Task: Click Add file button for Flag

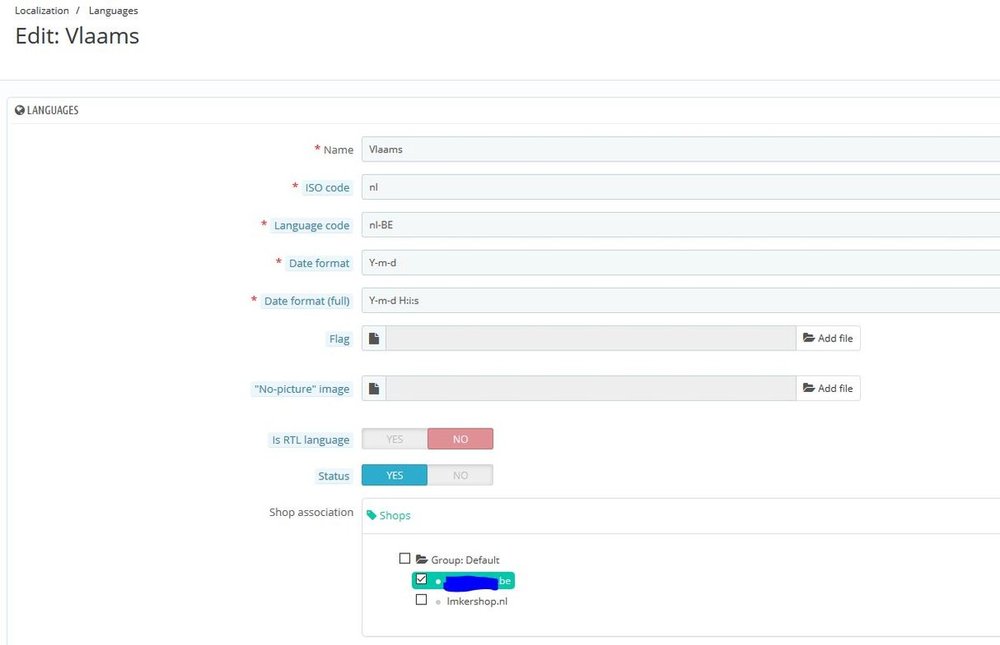Action: click(x=828, y=339)
